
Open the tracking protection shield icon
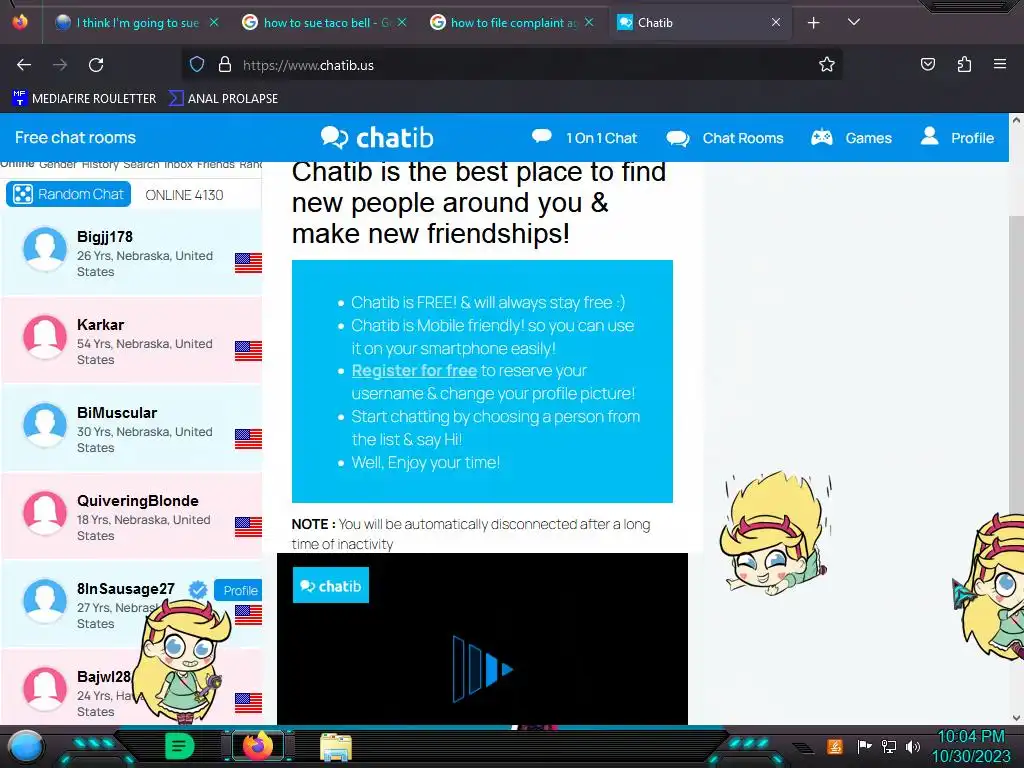click(x=197, y=65)
